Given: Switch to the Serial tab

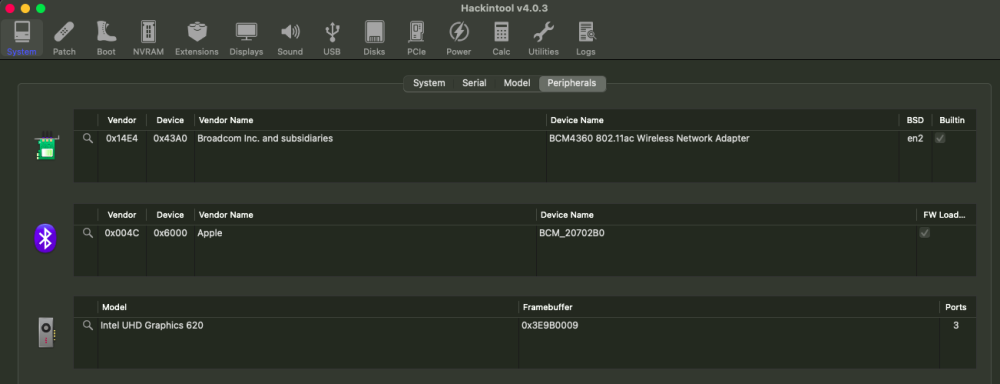Looking at the screenshot, I should [474, 84].
